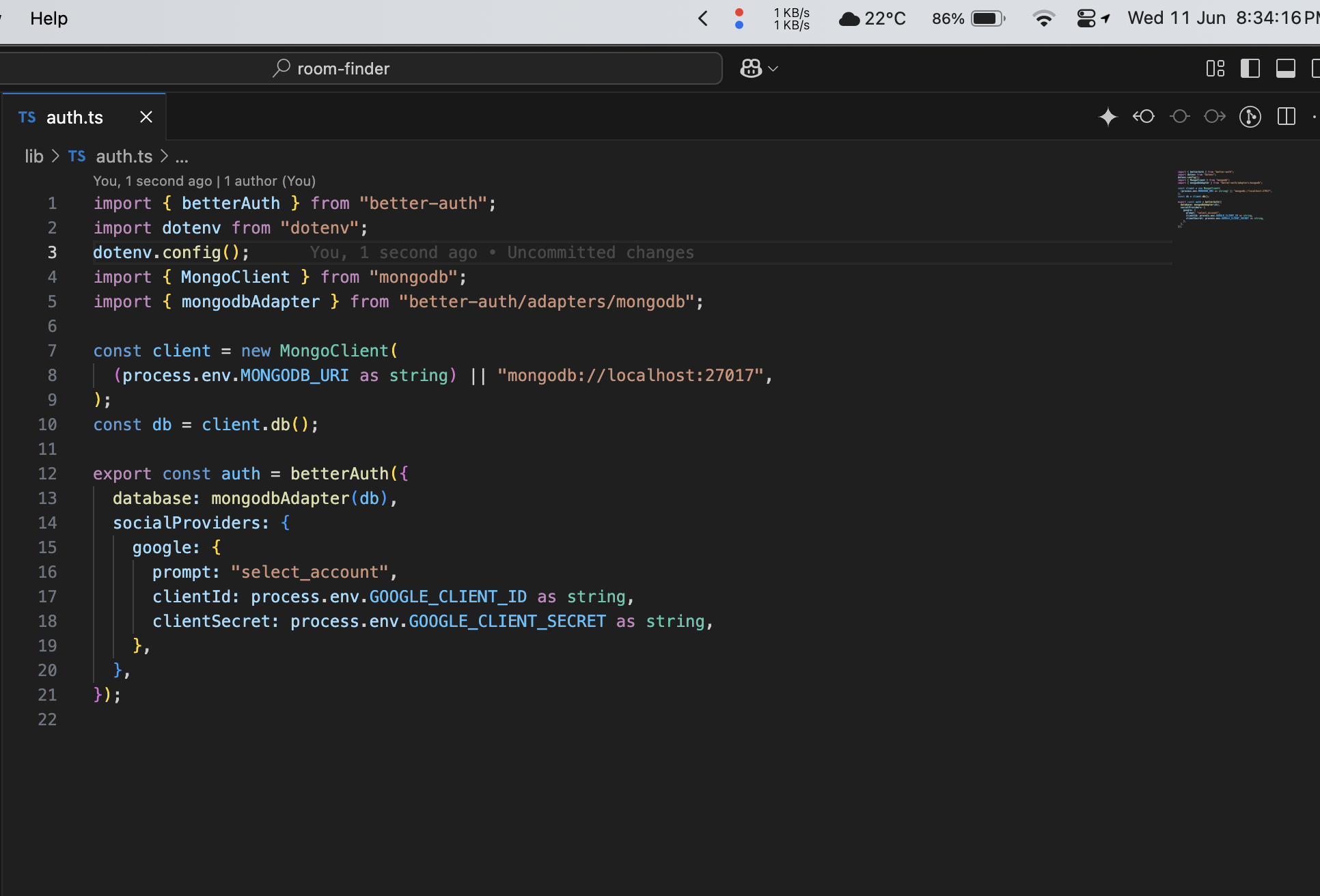Click the google key on line 15
The width and height of the screenshot is (1320, 896).
click(161, 548)
